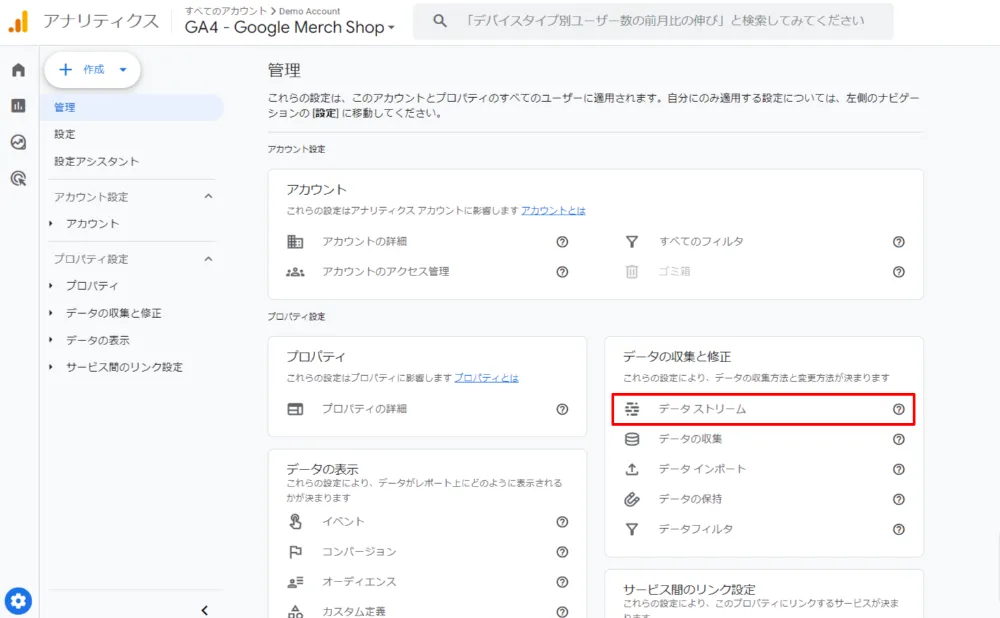Open the Home icon in left rail
The image size is (1000, 618).
(18, 70)
